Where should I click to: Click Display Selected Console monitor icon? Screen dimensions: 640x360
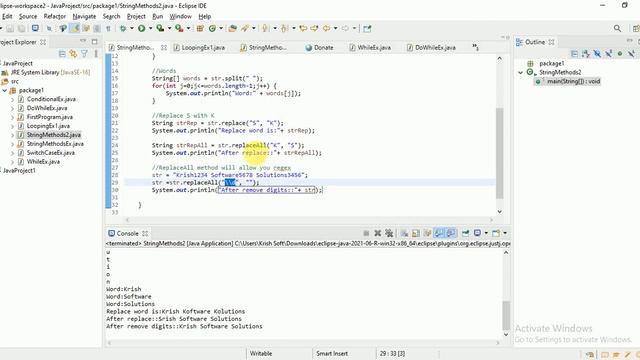coord(477,233)
